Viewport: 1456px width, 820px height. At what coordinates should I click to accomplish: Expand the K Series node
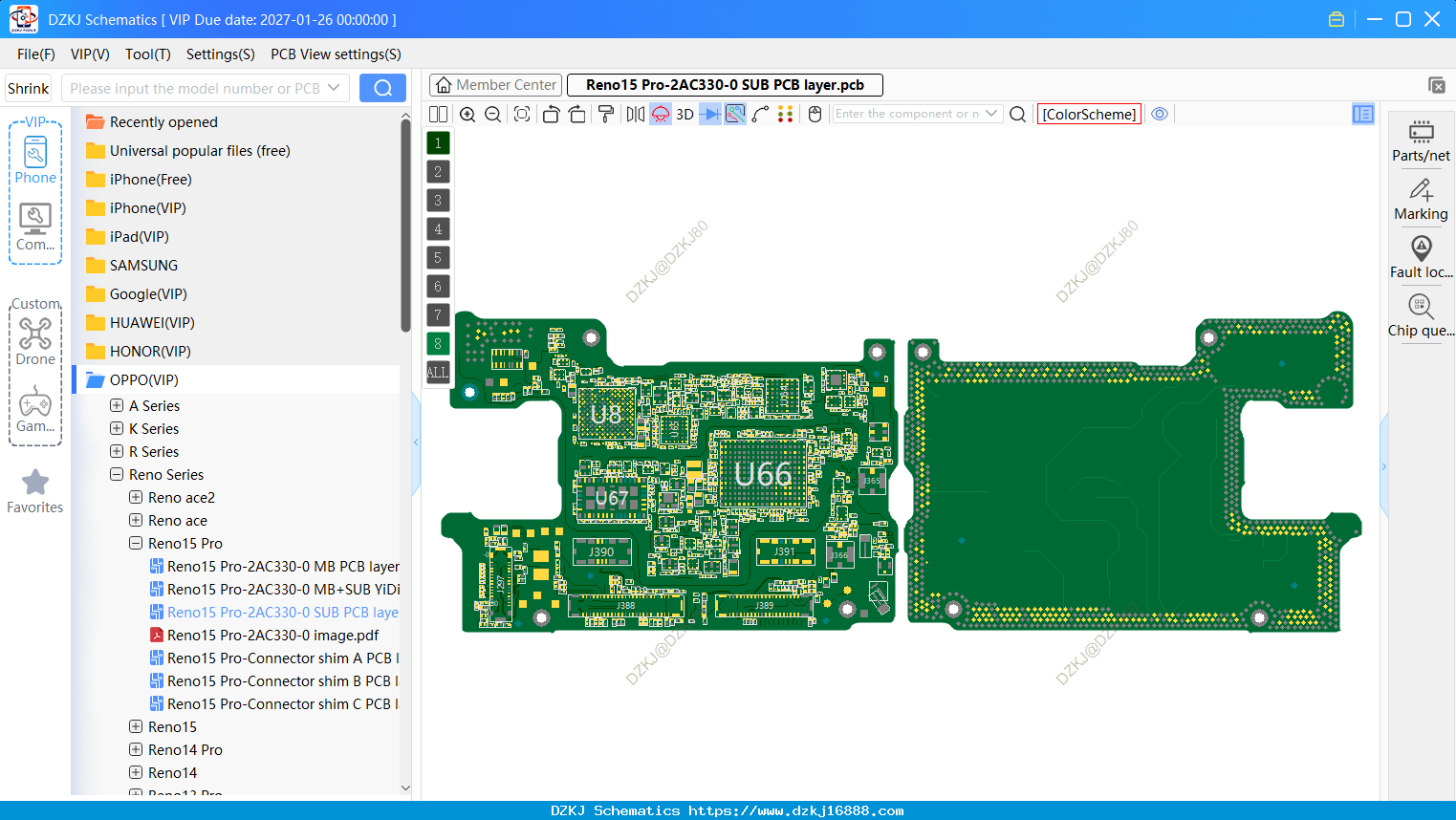pos(117,428)
